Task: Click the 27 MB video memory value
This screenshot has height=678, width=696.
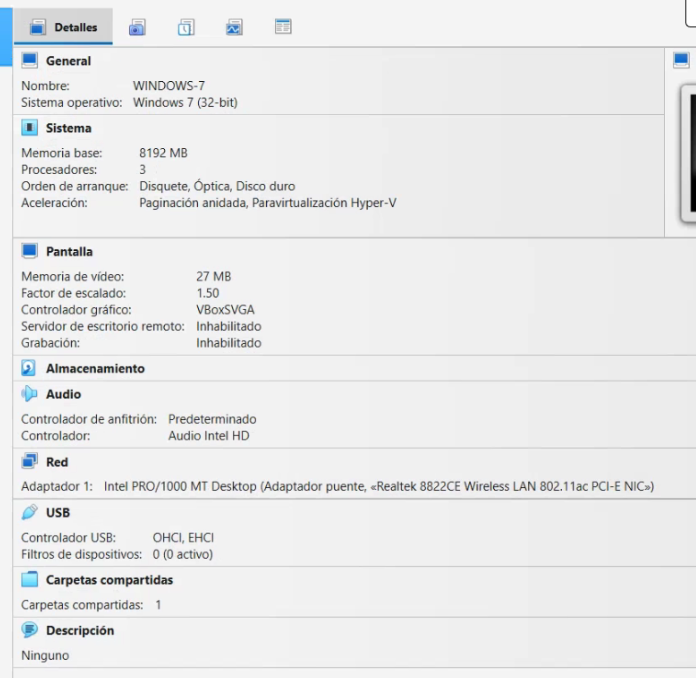Action: tap(214, 277)
